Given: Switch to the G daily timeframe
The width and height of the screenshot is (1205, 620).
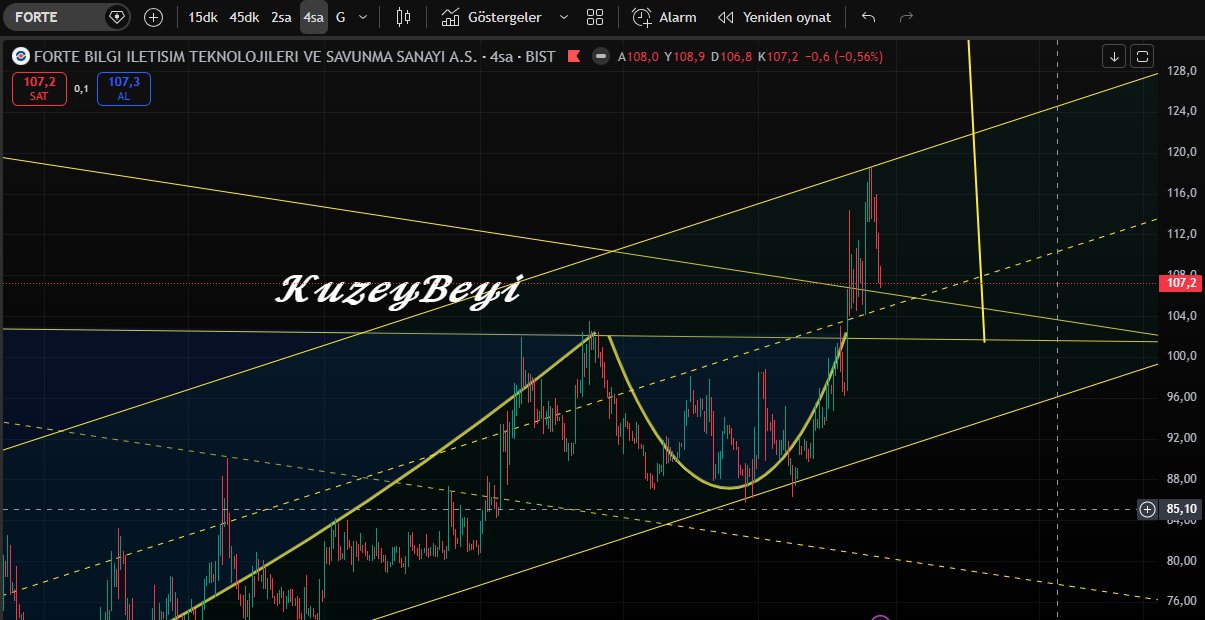Looking at the screenshot, I should pyautogui.click(x=341, y=17).
